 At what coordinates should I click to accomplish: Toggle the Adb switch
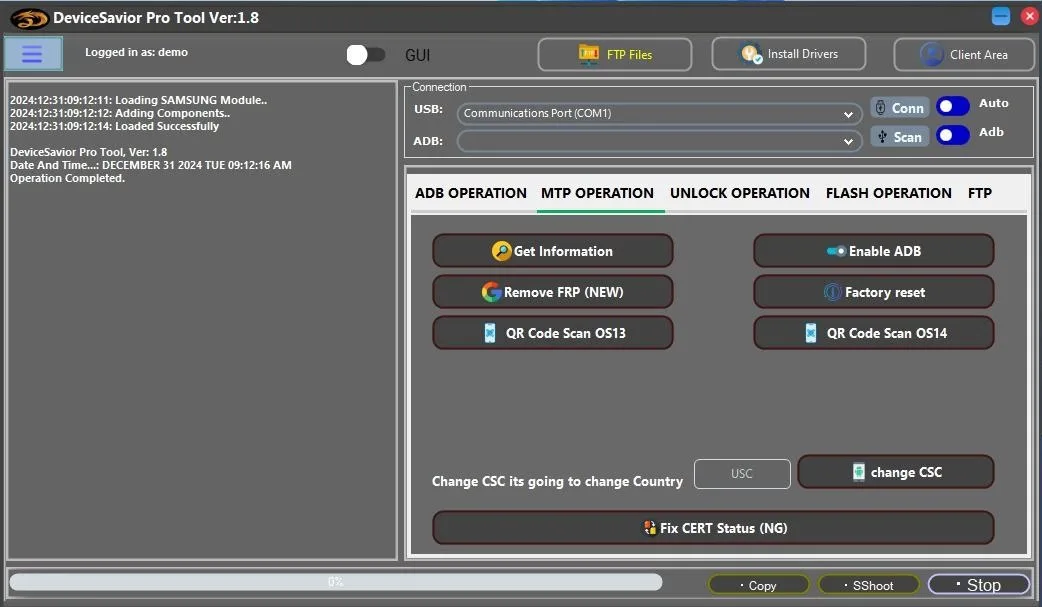click(952, 135)
